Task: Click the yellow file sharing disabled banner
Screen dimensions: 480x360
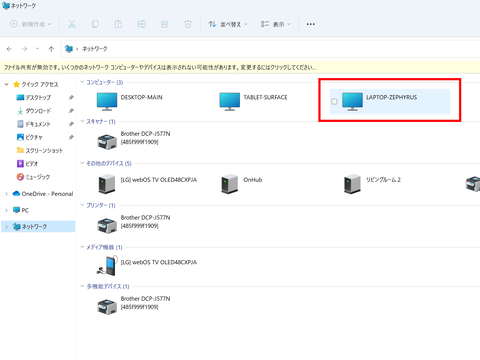Action: pos(240,67)
